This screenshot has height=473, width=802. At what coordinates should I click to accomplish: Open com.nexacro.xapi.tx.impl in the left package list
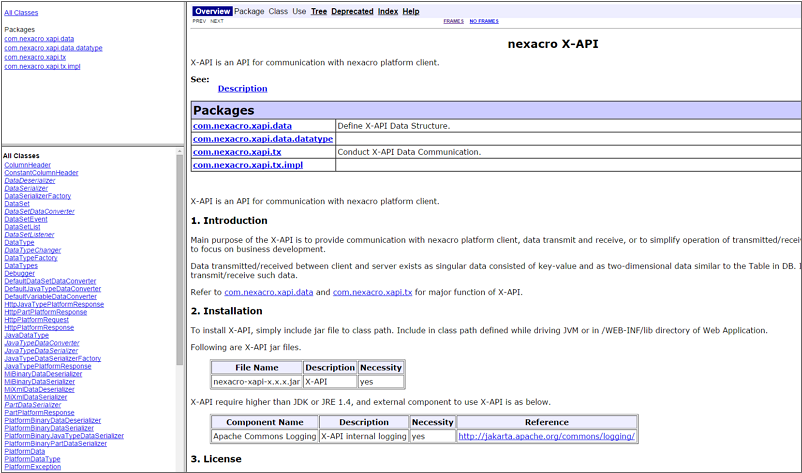pos(42,66)
